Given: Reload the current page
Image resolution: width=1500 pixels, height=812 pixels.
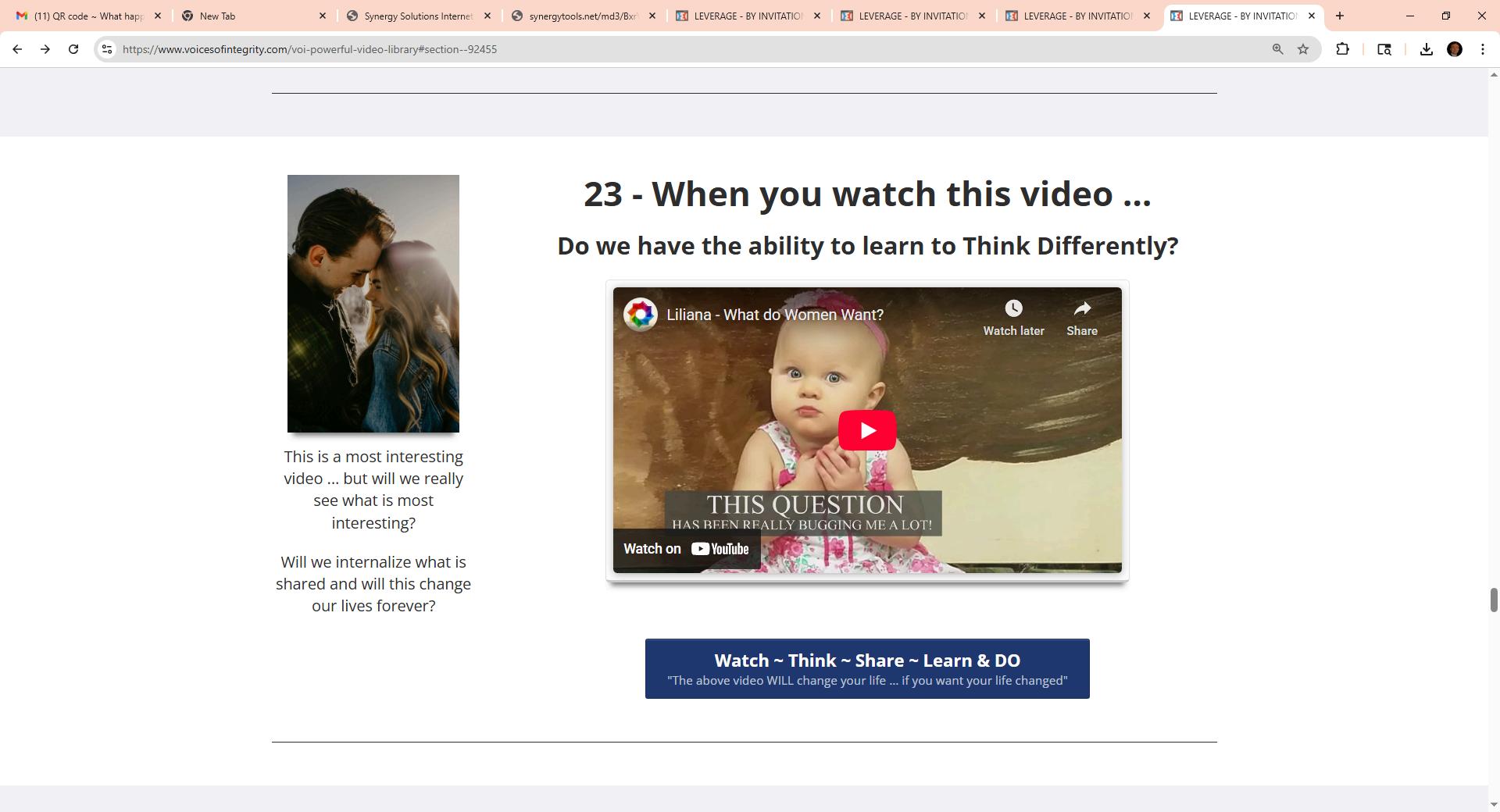Looking at the screenshot, I should tap(73, 49).
